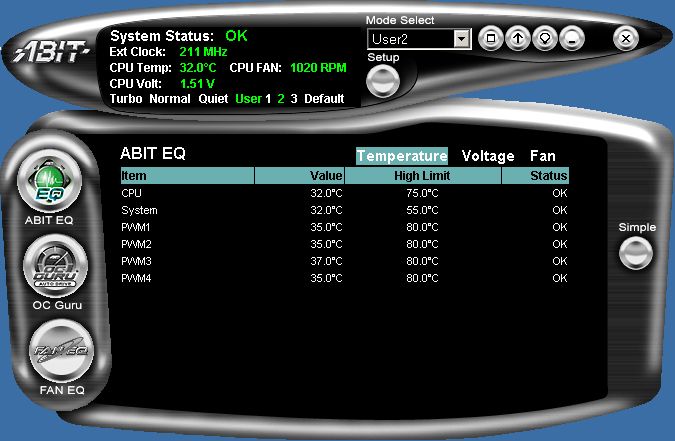This screenshot has height=441, width=675.
Task: Click the ABIT EQ panel title
Action: [x=153, y=153]
